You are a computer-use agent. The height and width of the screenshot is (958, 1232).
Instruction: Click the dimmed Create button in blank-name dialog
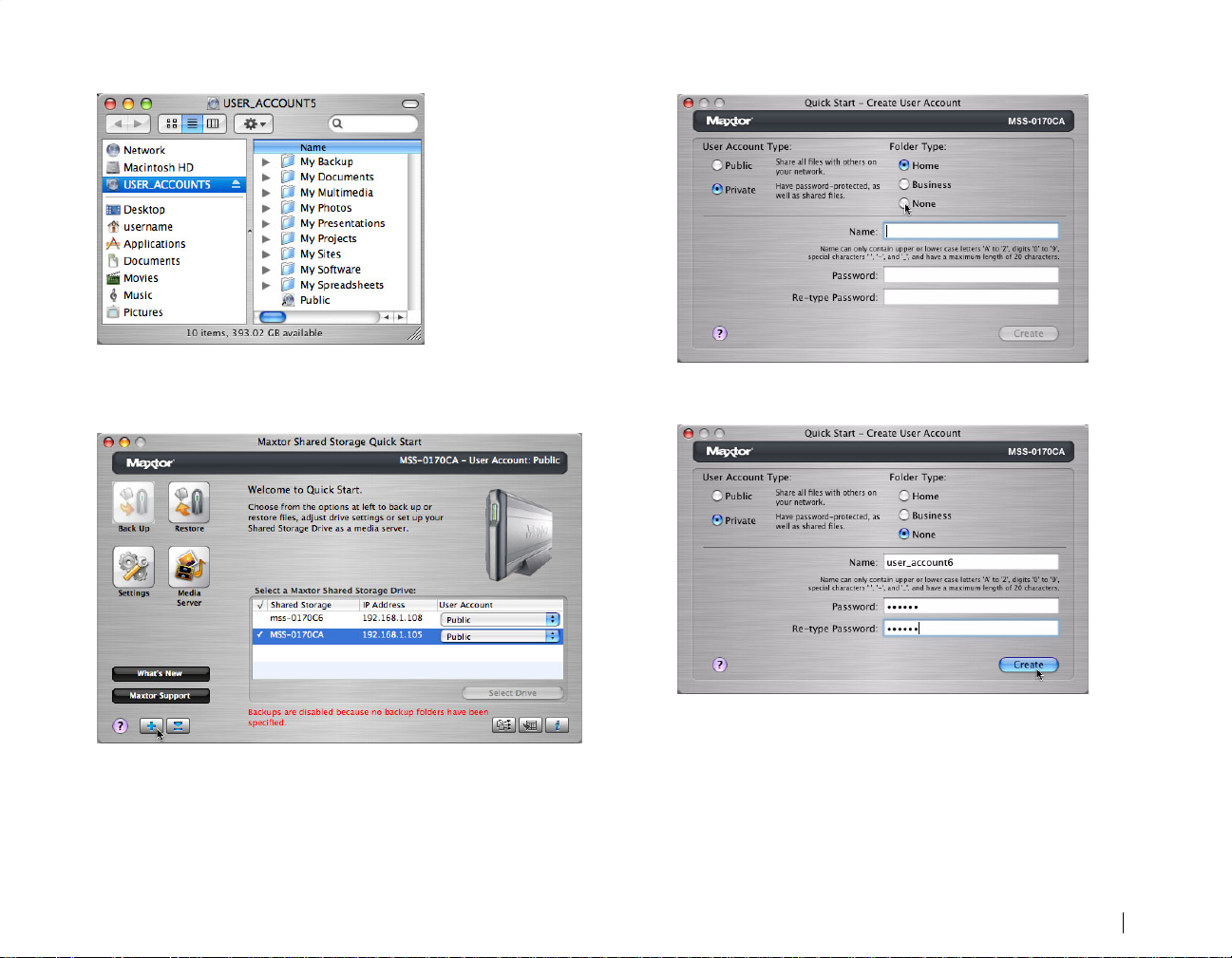[x=1029, y=333]
